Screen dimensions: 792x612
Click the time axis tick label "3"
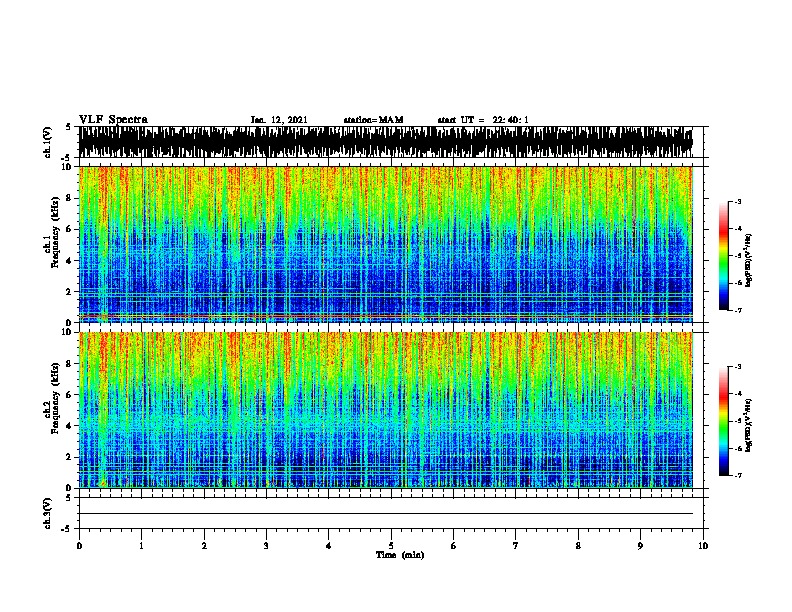(x=266, y=545)
